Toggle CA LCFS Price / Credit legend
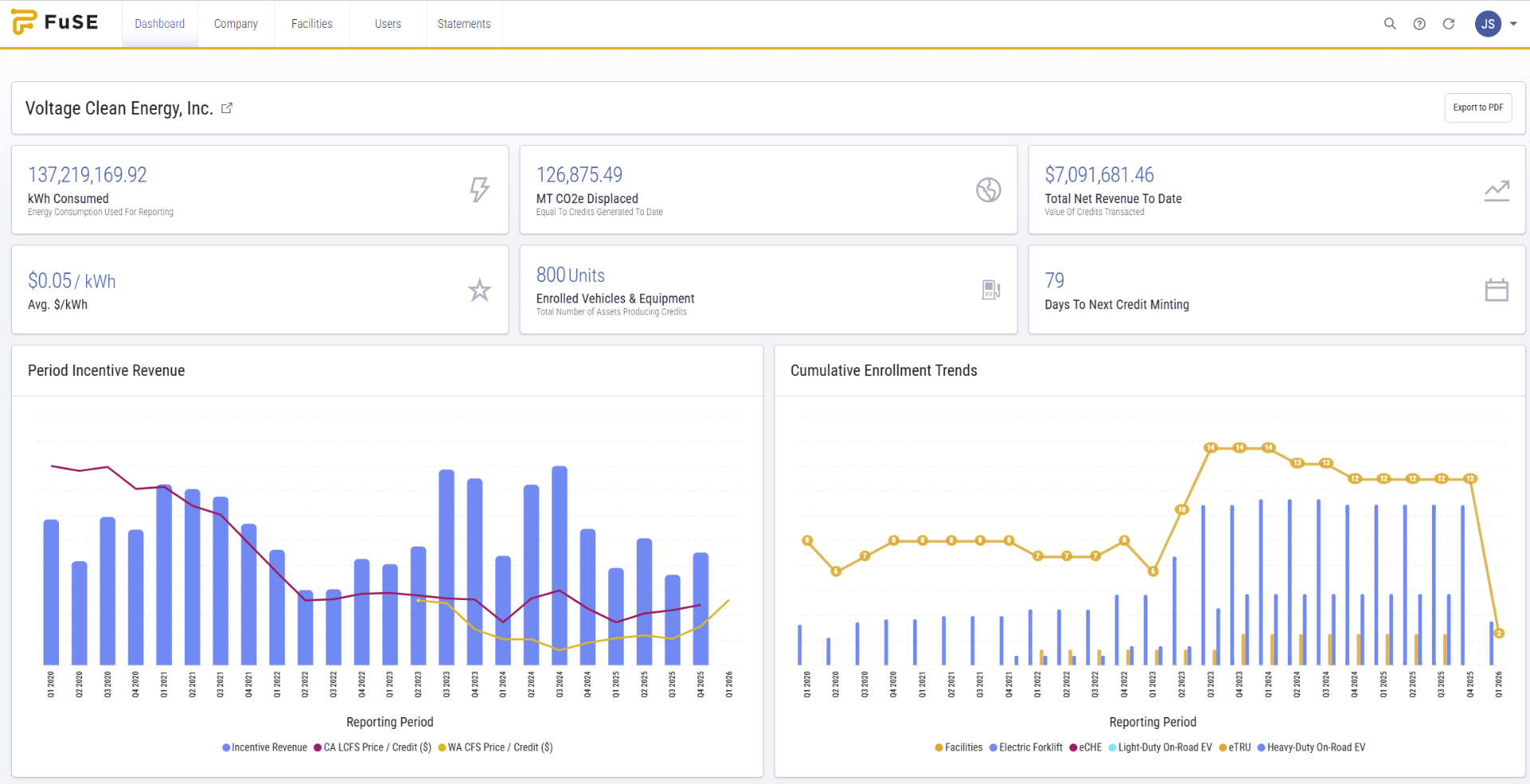 pyautogui.click(x=372, y=747)
